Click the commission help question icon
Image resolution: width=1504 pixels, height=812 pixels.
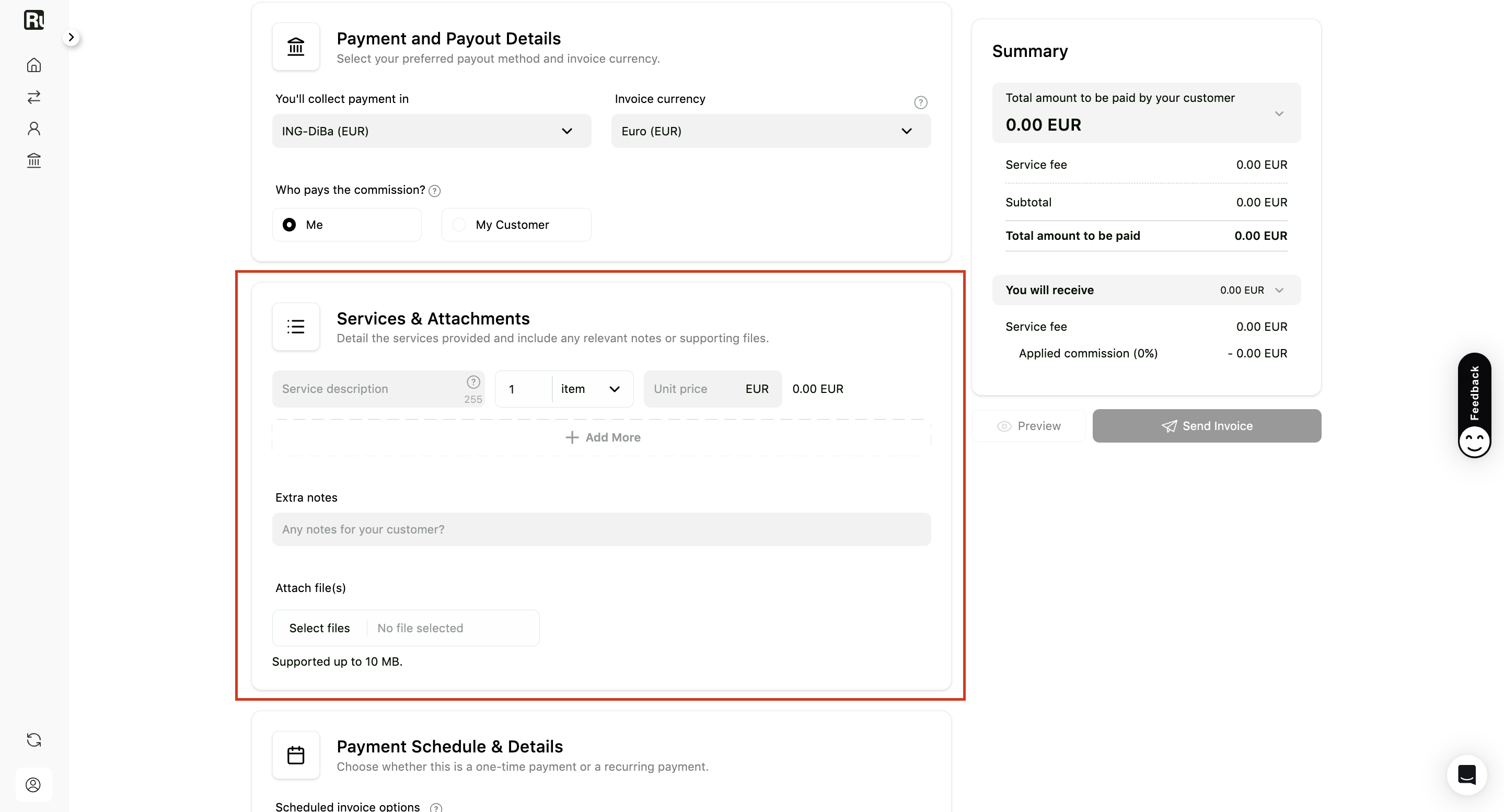click(x=434, y=191)
